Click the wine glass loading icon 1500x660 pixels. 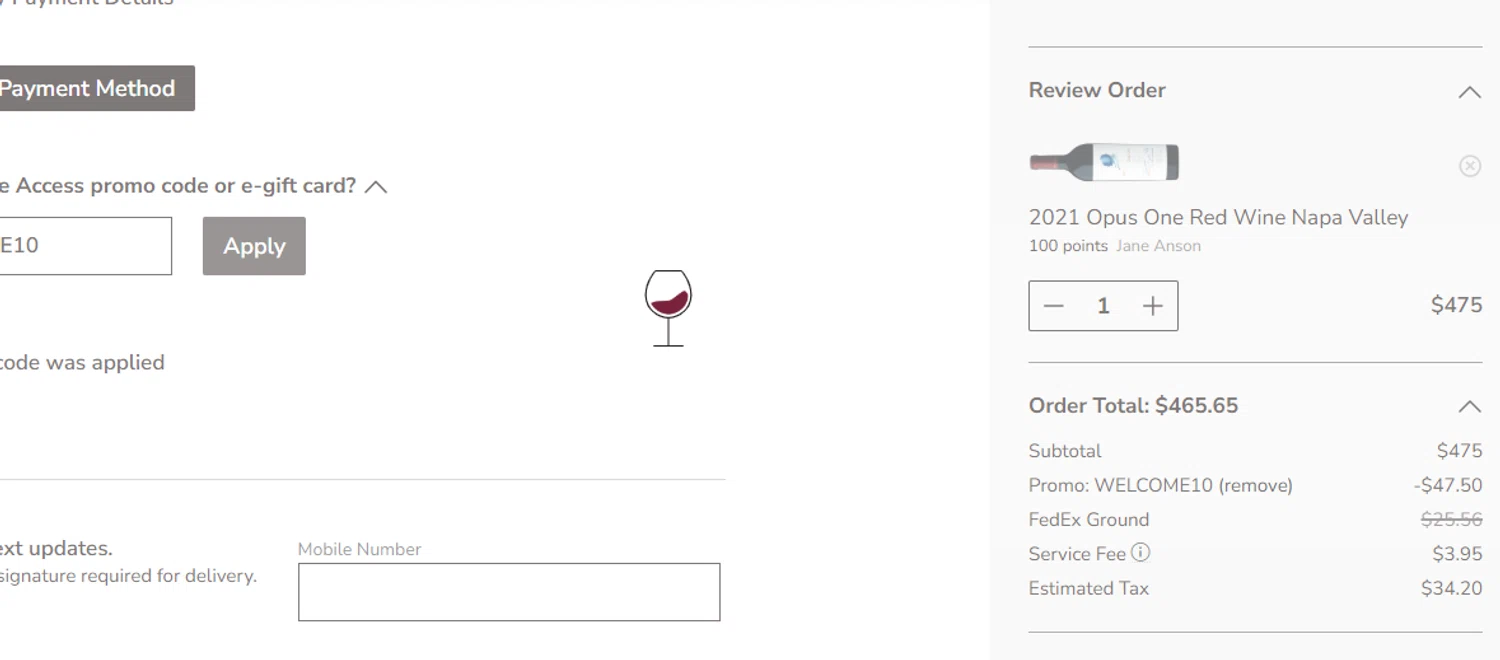tap(668, 307)
